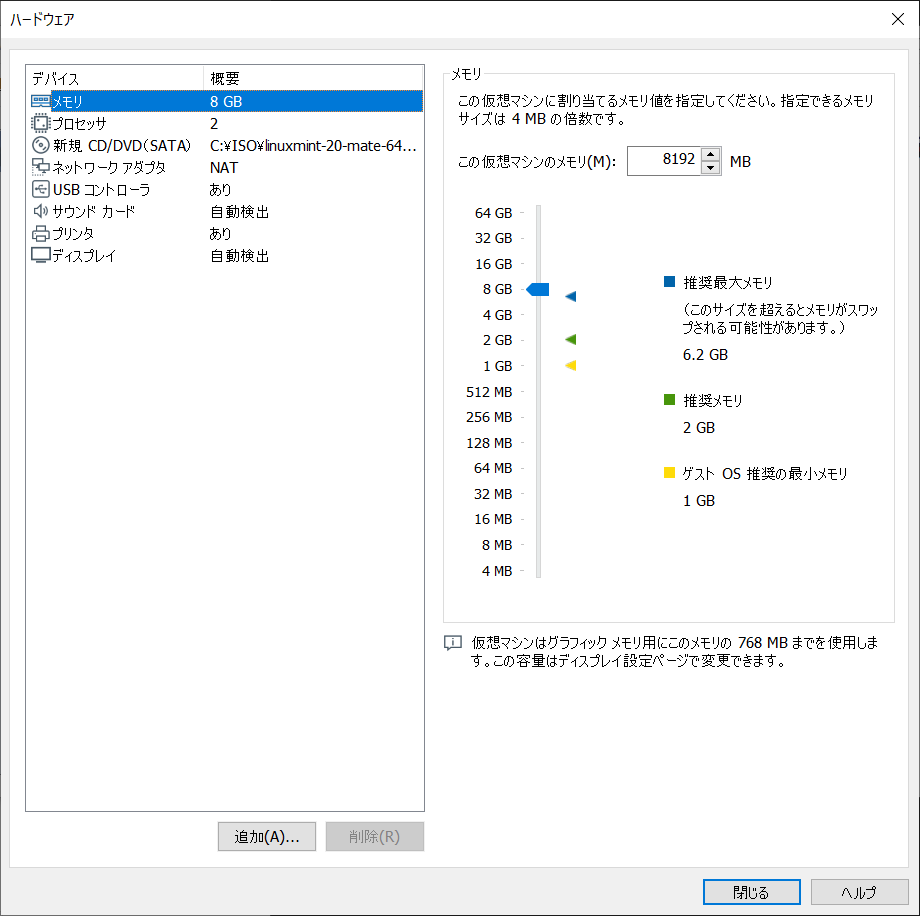Click the blue memory slider thumb at 8 GB
Image resolution: width=920 pixels, height=916 pixels.
coord(537,289)
